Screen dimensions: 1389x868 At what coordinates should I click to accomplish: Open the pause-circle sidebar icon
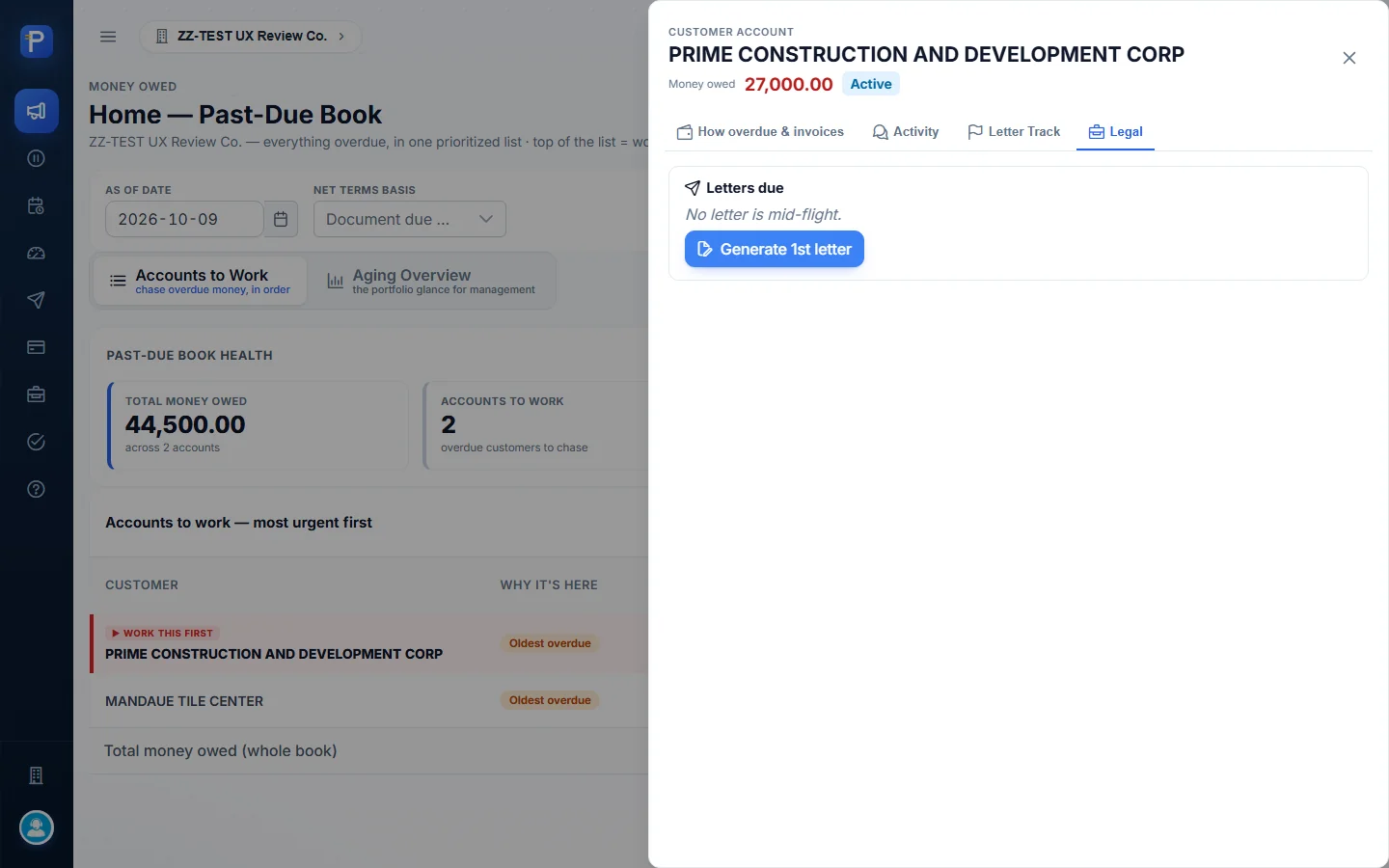[x=37, y=158]
